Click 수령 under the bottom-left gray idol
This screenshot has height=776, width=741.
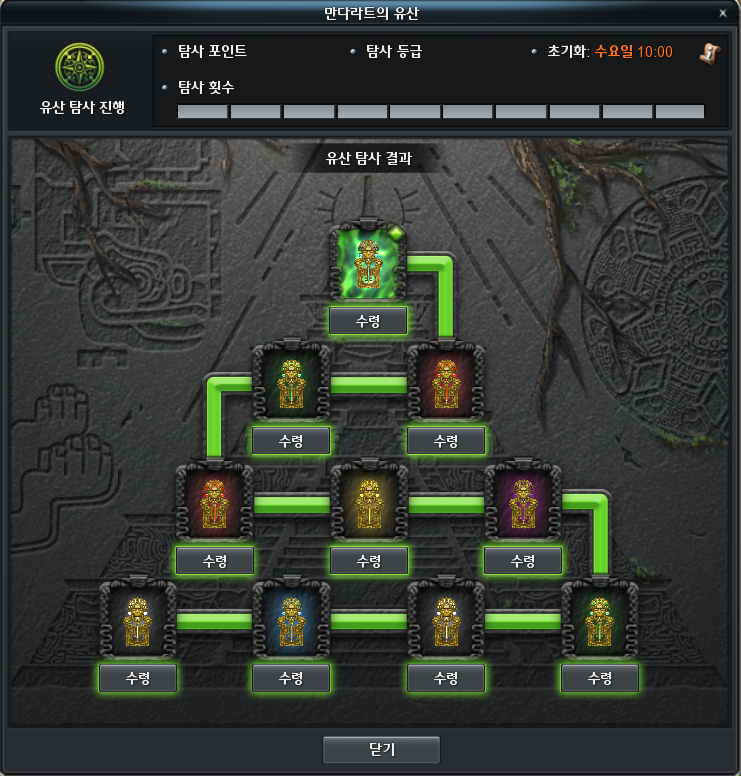click(x=138, y=678)
